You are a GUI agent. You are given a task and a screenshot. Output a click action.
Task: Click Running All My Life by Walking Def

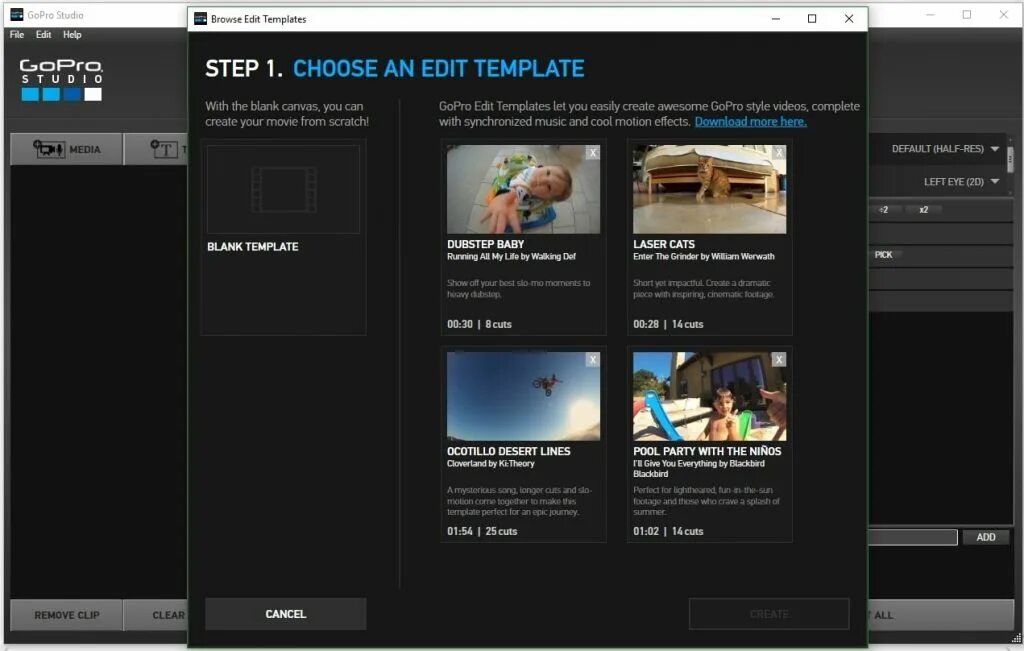point(511,257)
